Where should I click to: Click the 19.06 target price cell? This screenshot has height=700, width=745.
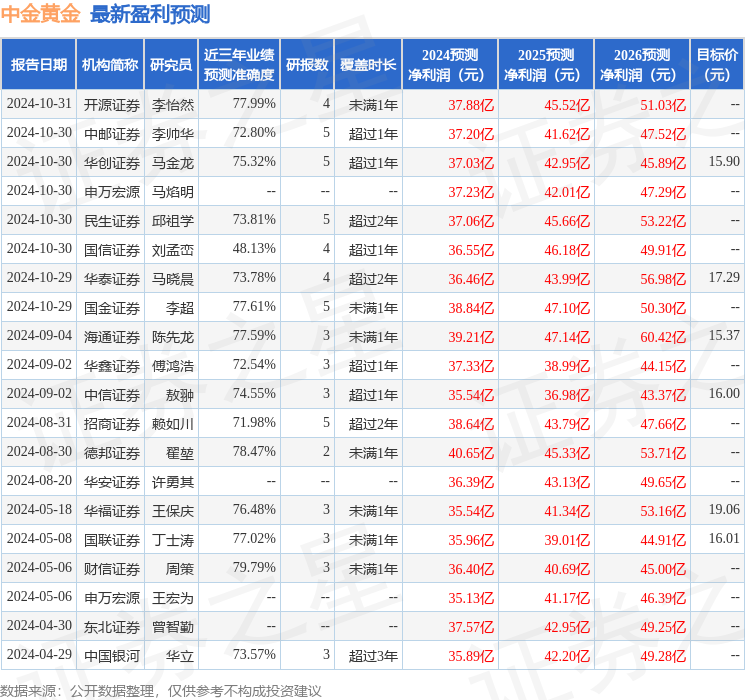tap(724, 510)
